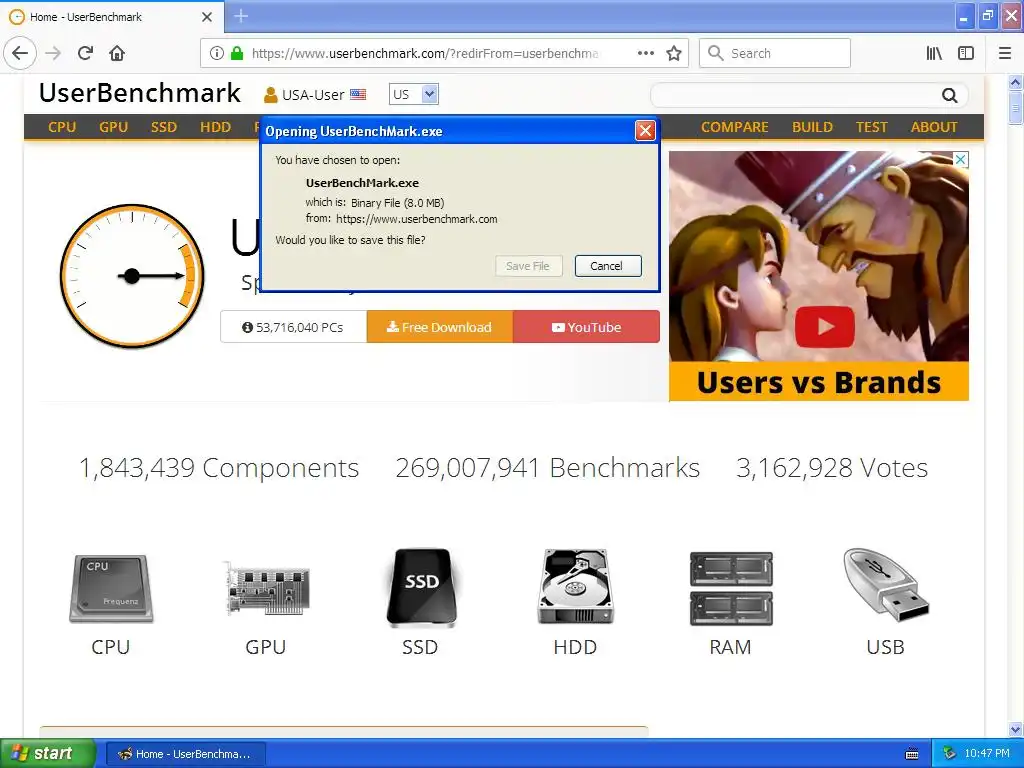Image resolution: width=1024 pixels, height=768 pixels.
Task: Click the 10:47 PM clock
Action: [987, 754]
